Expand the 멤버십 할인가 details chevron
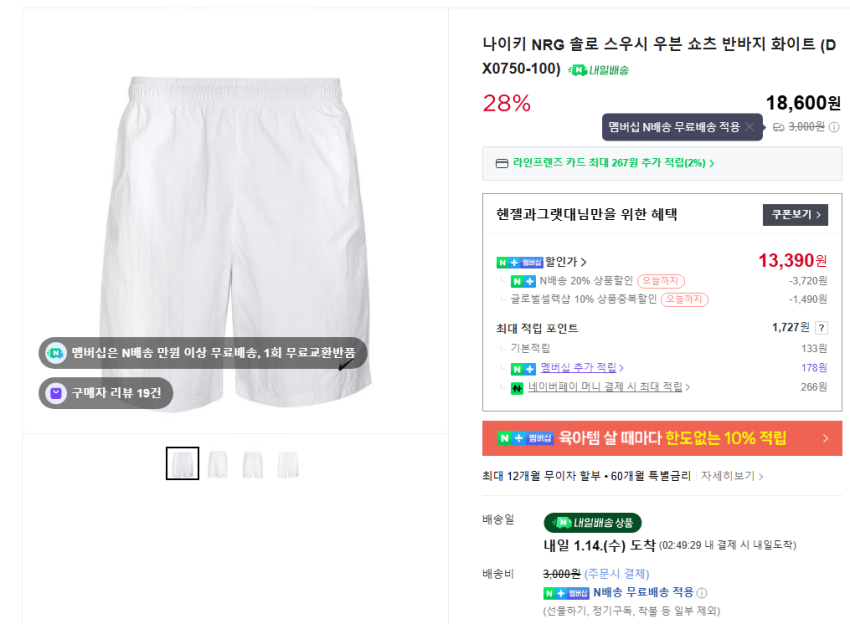The image size is (850, 624). 583,262
